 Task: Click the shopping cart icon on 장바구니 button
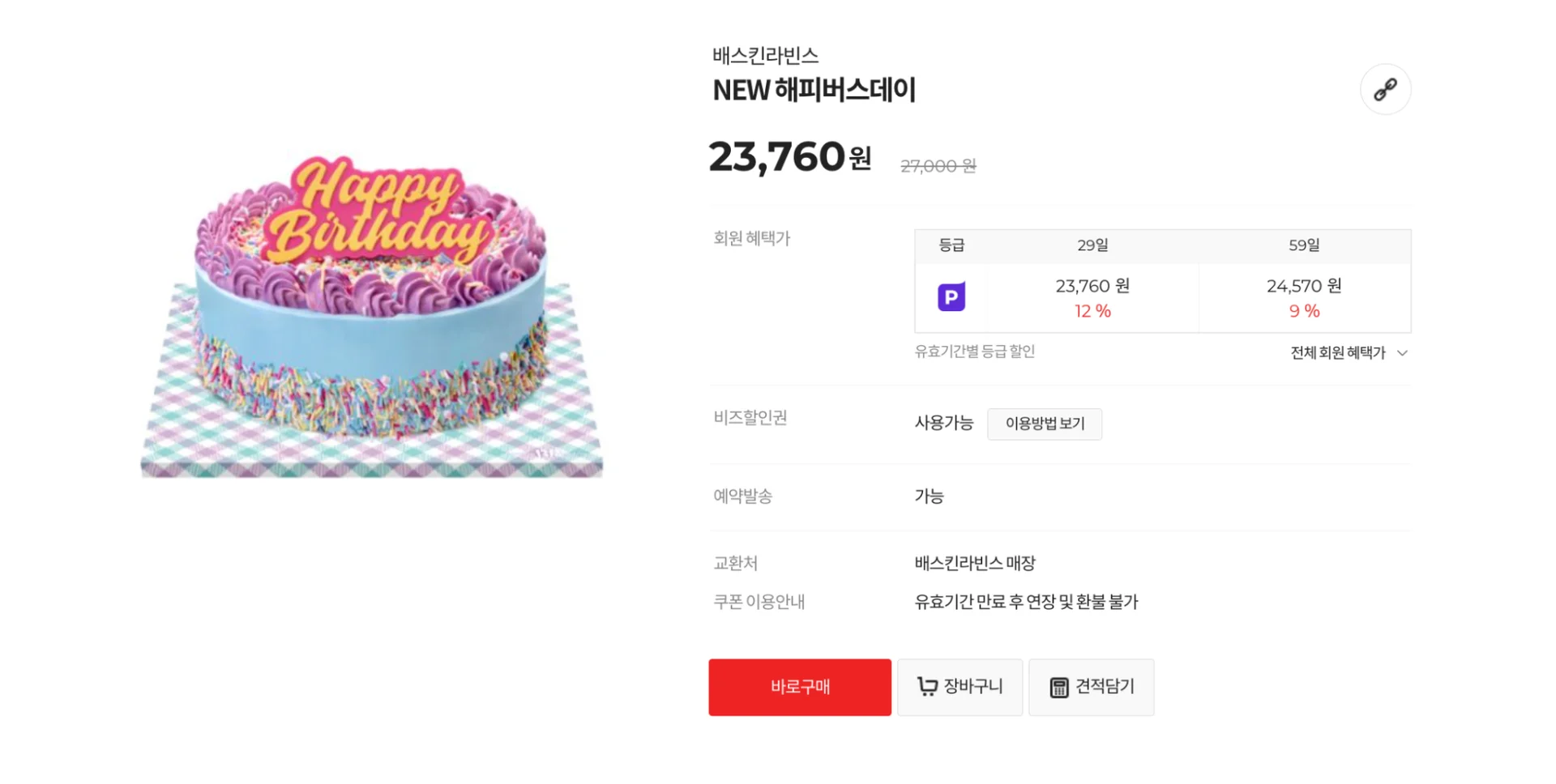(928, 686)
